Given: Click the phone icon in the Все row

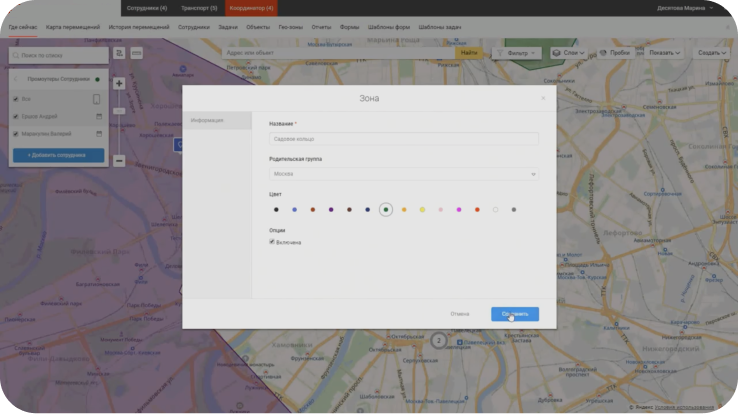Looking at the screenshot, I should 97,99.
